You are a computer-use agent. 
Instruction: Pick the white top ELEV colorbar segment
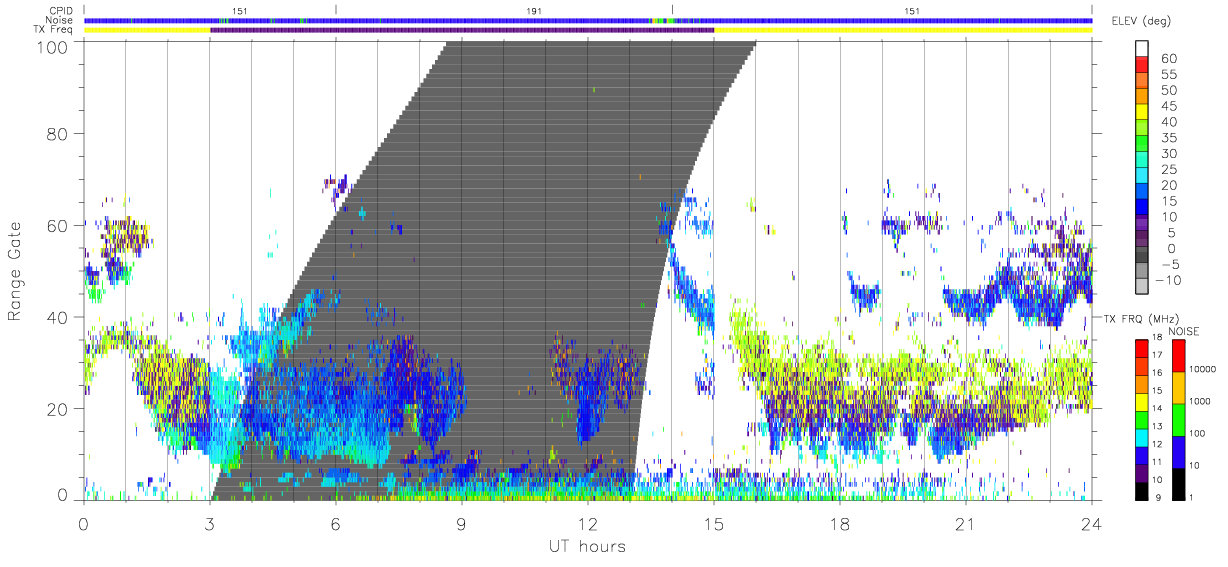point(1142,49)
